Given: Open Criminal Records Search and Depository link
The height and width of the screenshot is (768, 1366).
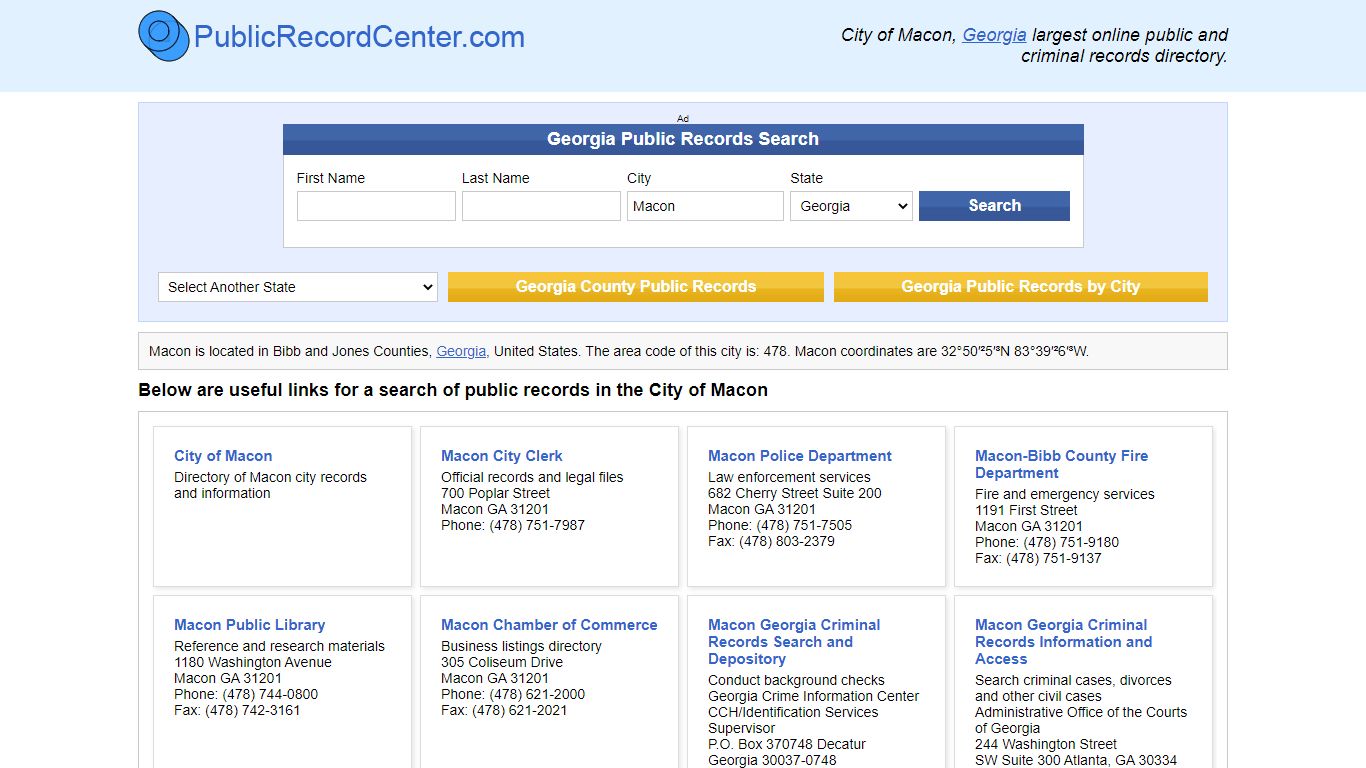Looking at the screenshot, I should coord(794,642).
